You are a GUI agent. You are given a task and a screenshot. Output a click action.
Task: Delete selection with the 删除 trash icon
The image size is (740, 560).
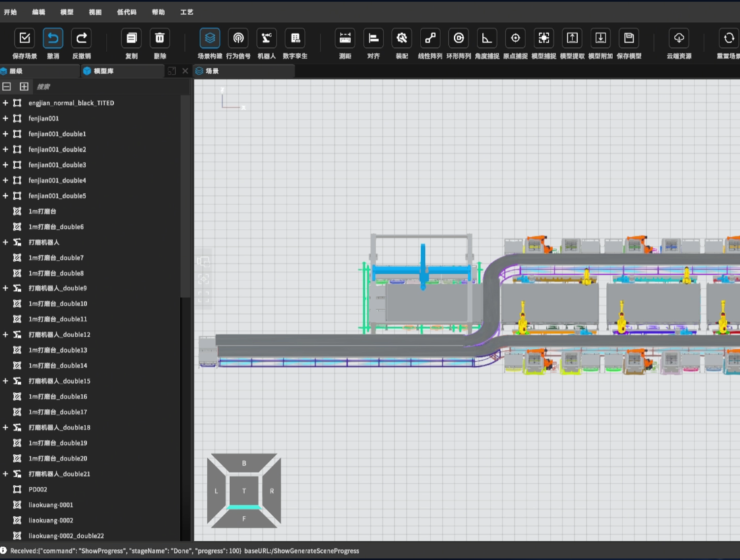click(x=160, y=38)
